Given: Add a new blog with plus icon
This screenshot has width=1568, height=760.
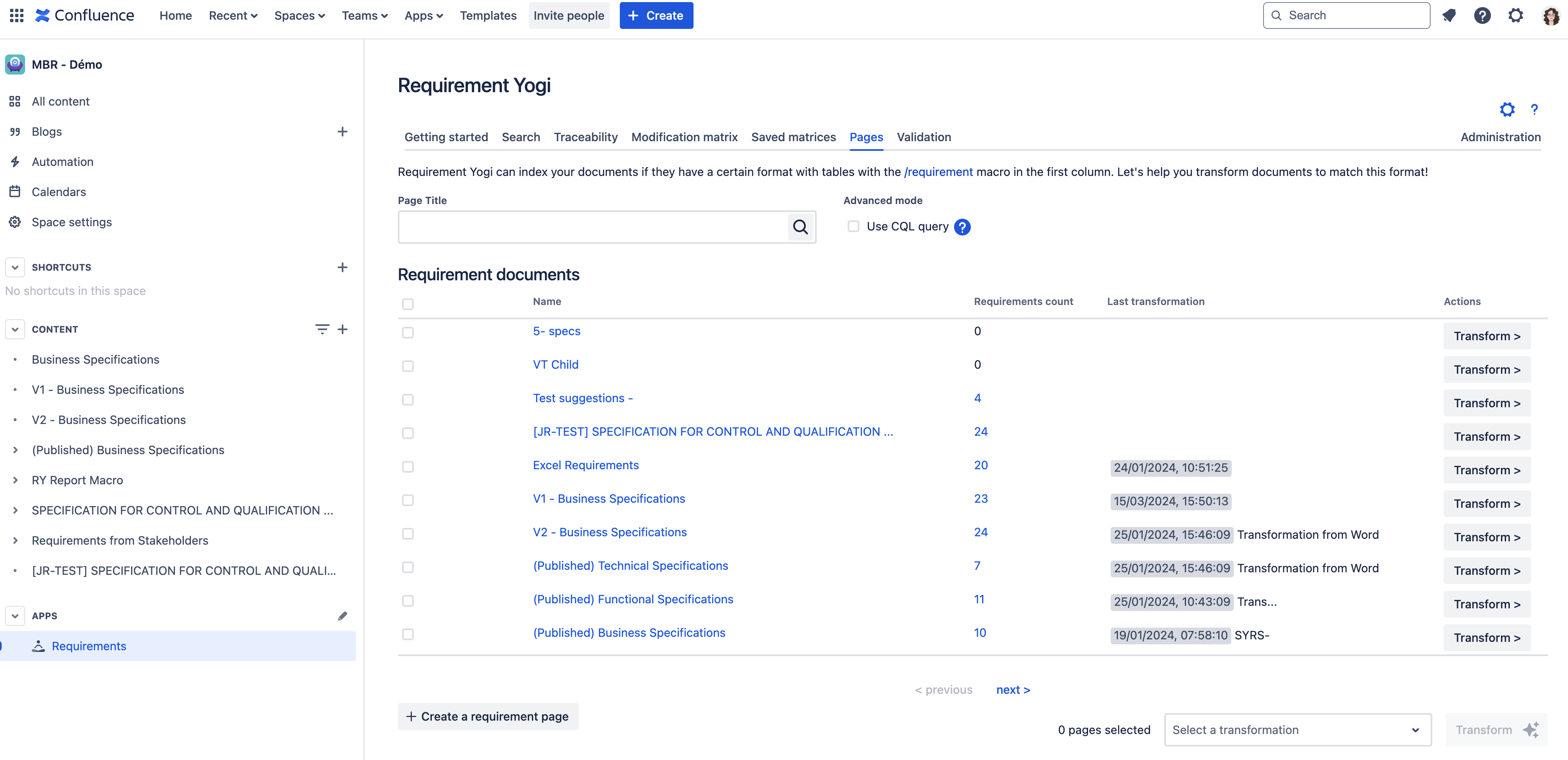Looking at the screenshot, I should [x=342, y=132].
